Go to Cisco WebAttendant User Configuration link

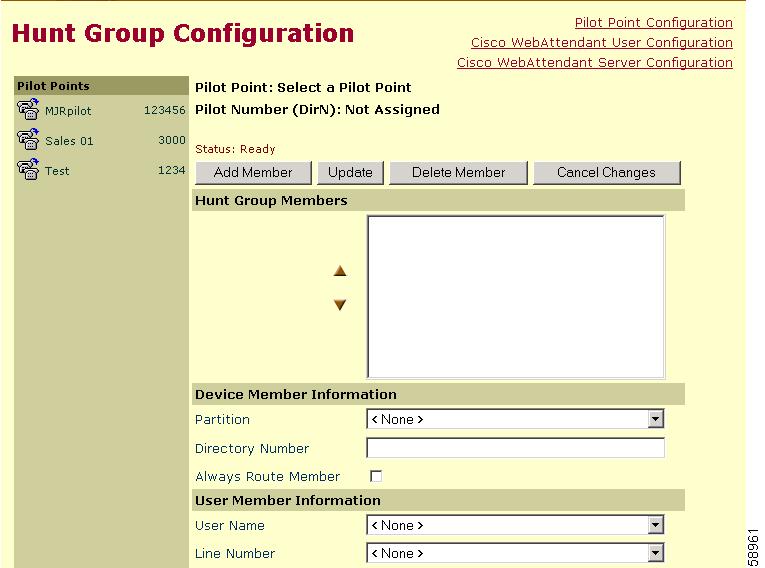pos(602,43)
